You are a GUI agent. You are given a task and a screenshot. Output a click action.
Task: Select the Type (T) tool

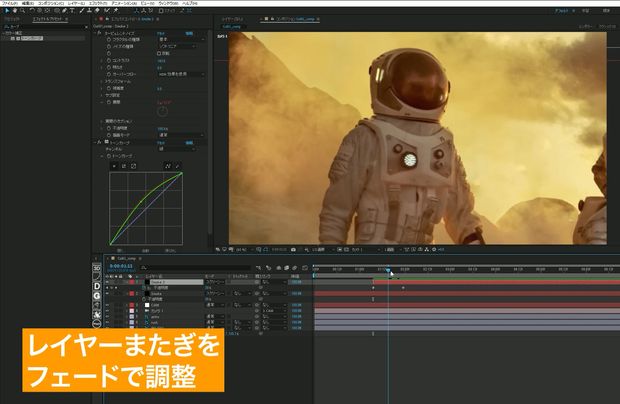[72, 11]
